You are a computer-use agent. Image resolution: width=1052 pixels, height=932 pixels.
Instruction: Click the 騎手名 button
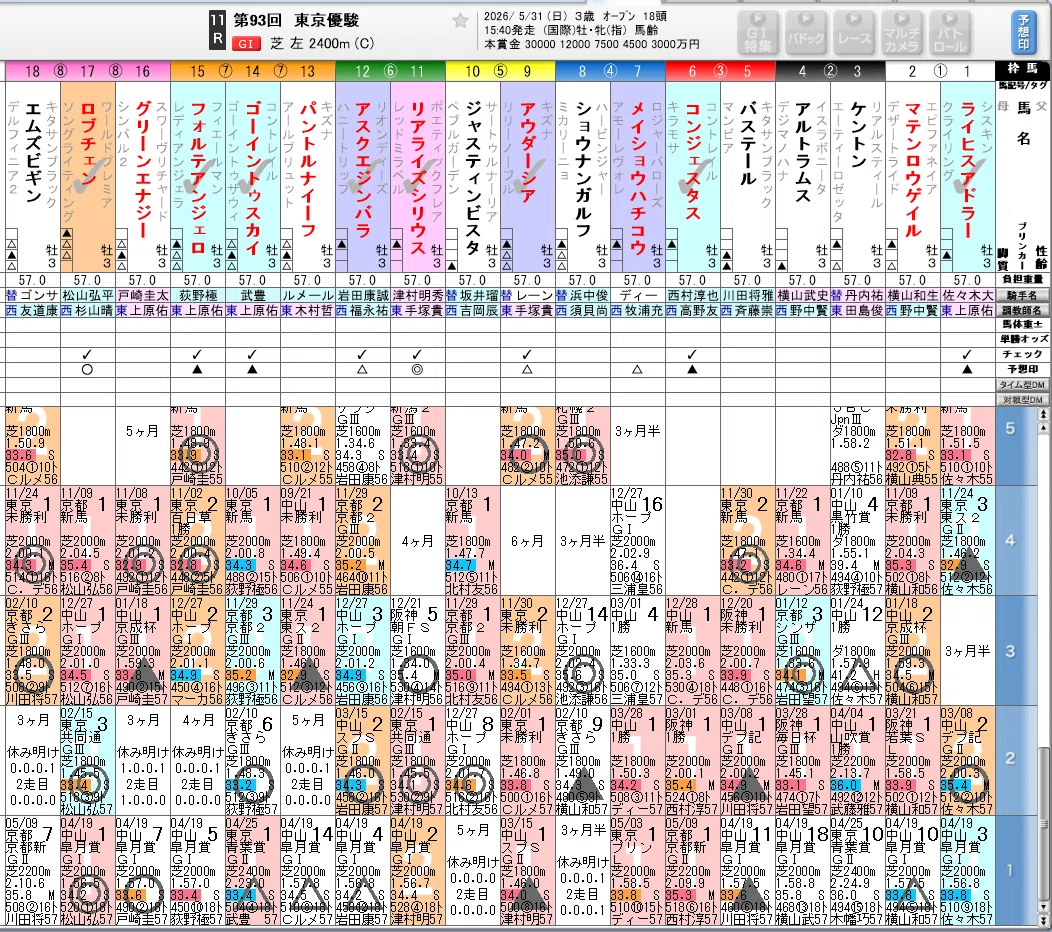coord(1022,295)
